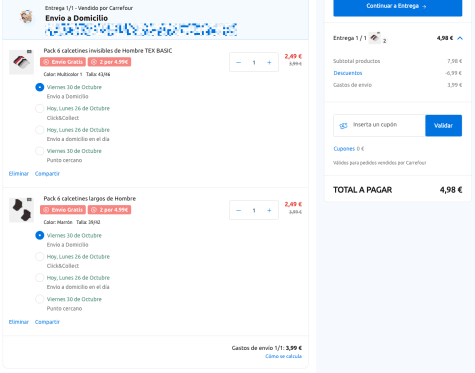This screenshot has height=373, width=475.
Task: Select Viernes 30 Envío a Domicilio for calcetines largos
Action: (x=40, y=235)
